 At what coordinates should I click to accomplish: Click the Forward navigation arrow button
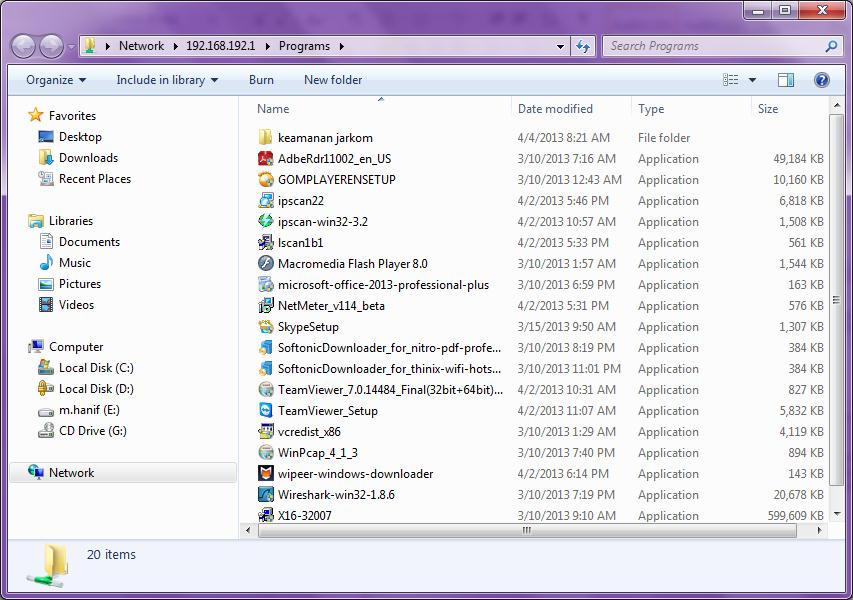pos(51,46)
